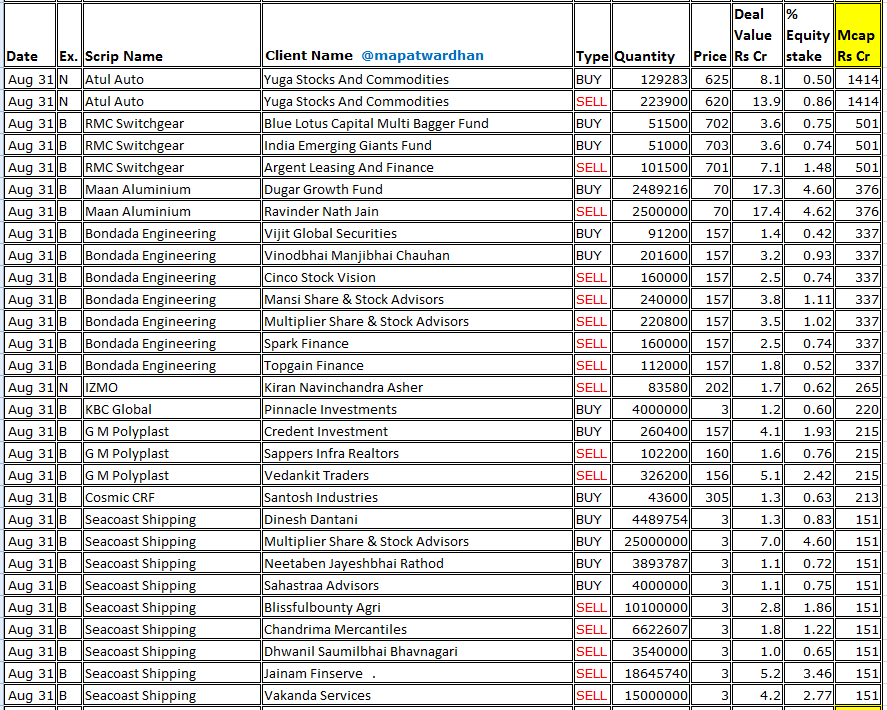Screen dimensions: 887x710
Task: Click 'Cinco Stock Vision' client cell
Action: point(417,277)
